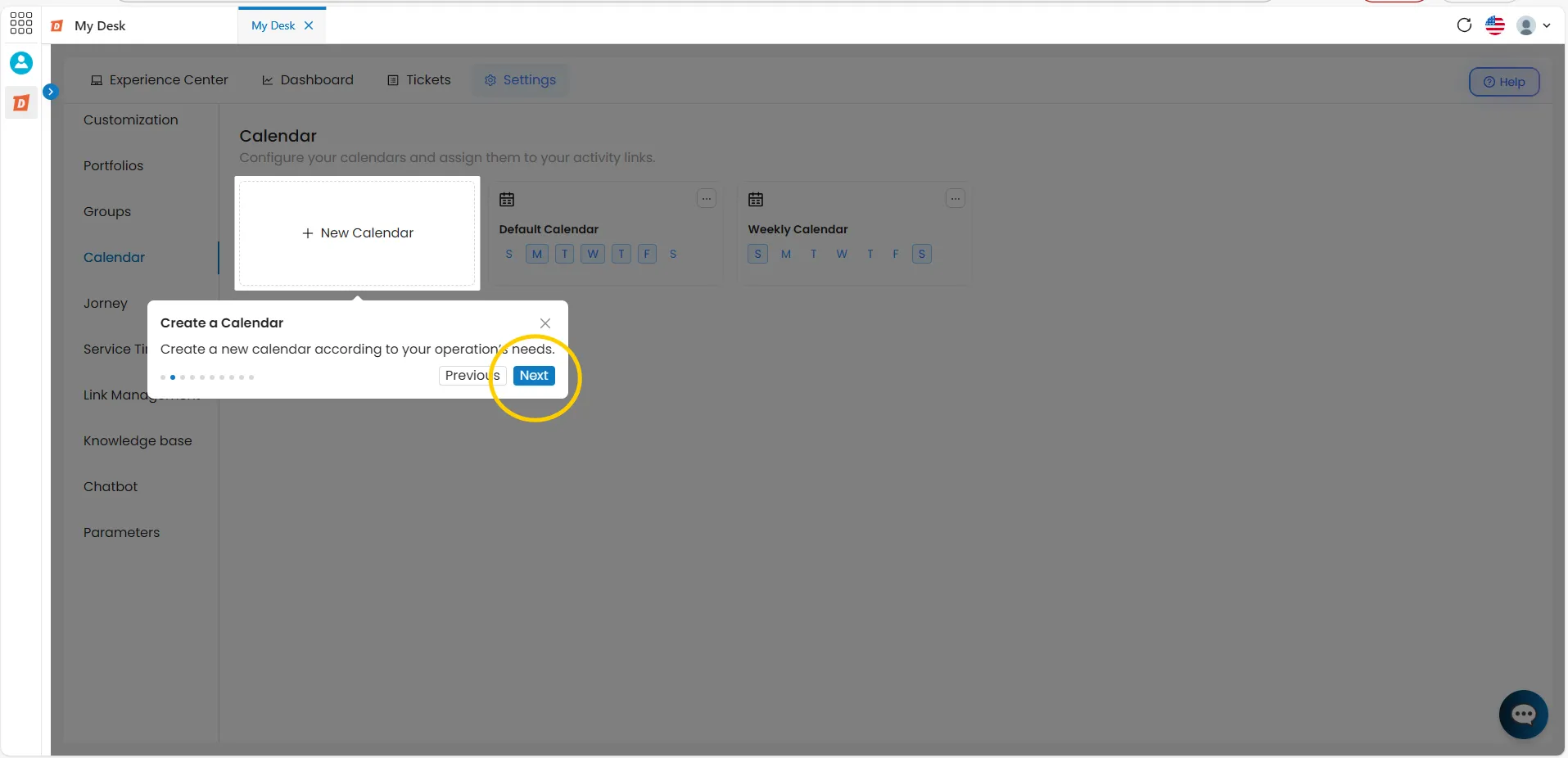Click Next in the tour popup

click(x=534, y=376)
